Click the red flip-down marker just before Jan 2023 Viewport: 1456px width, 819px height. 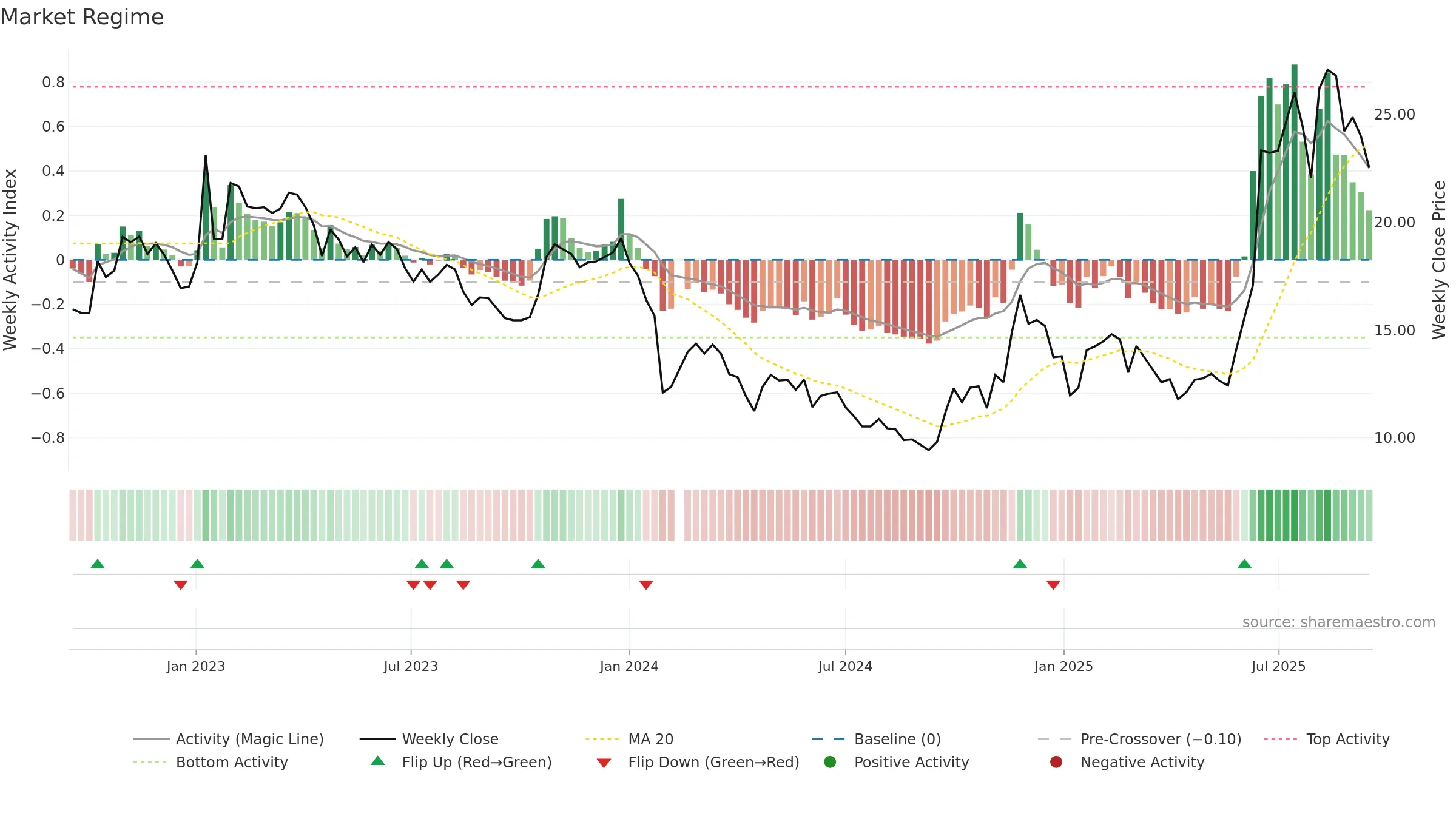tap(181, 585)
